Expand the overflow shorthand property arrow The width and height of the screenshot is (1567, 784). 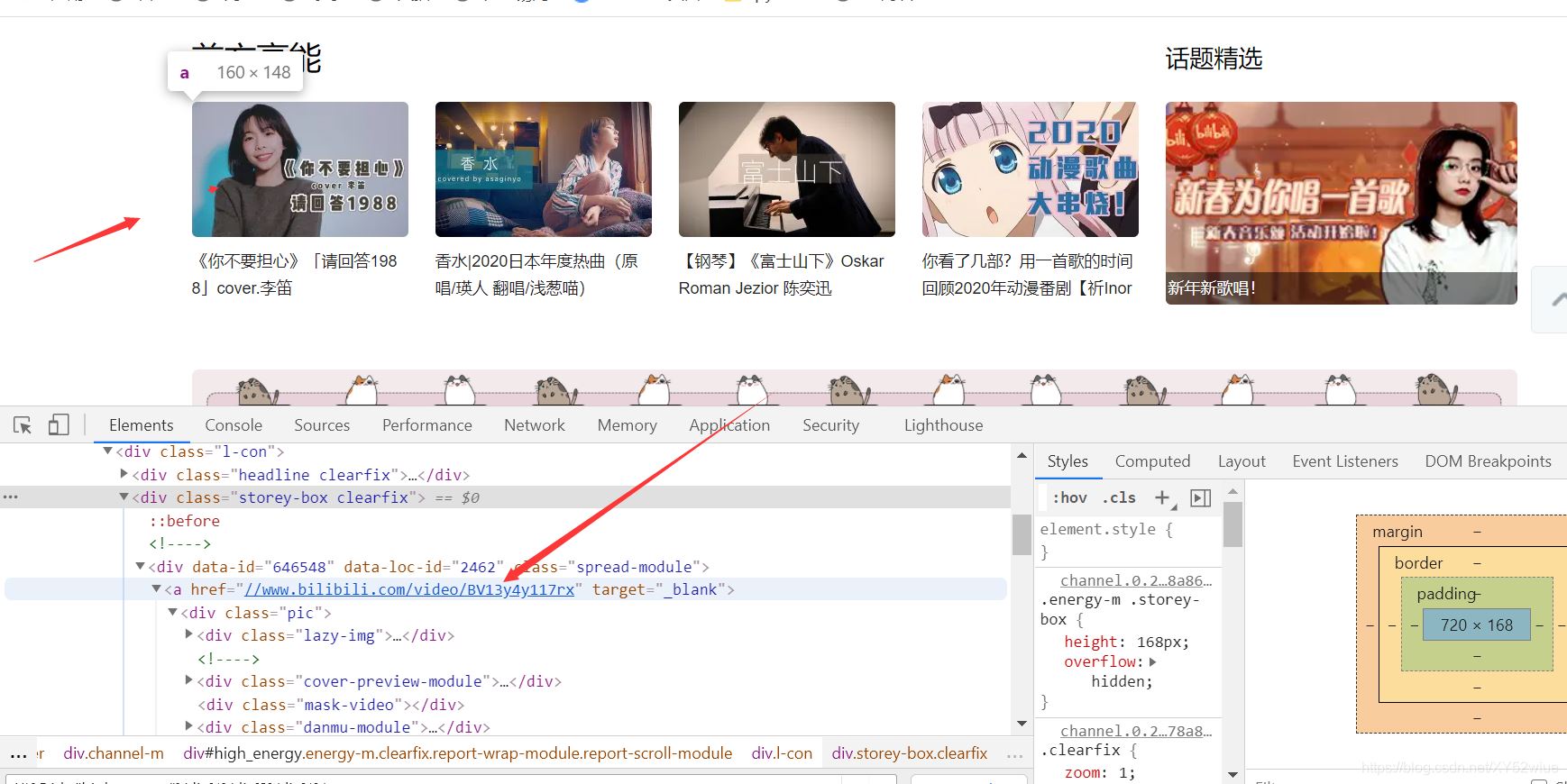pyautogui.click(x=1153, y=662)
